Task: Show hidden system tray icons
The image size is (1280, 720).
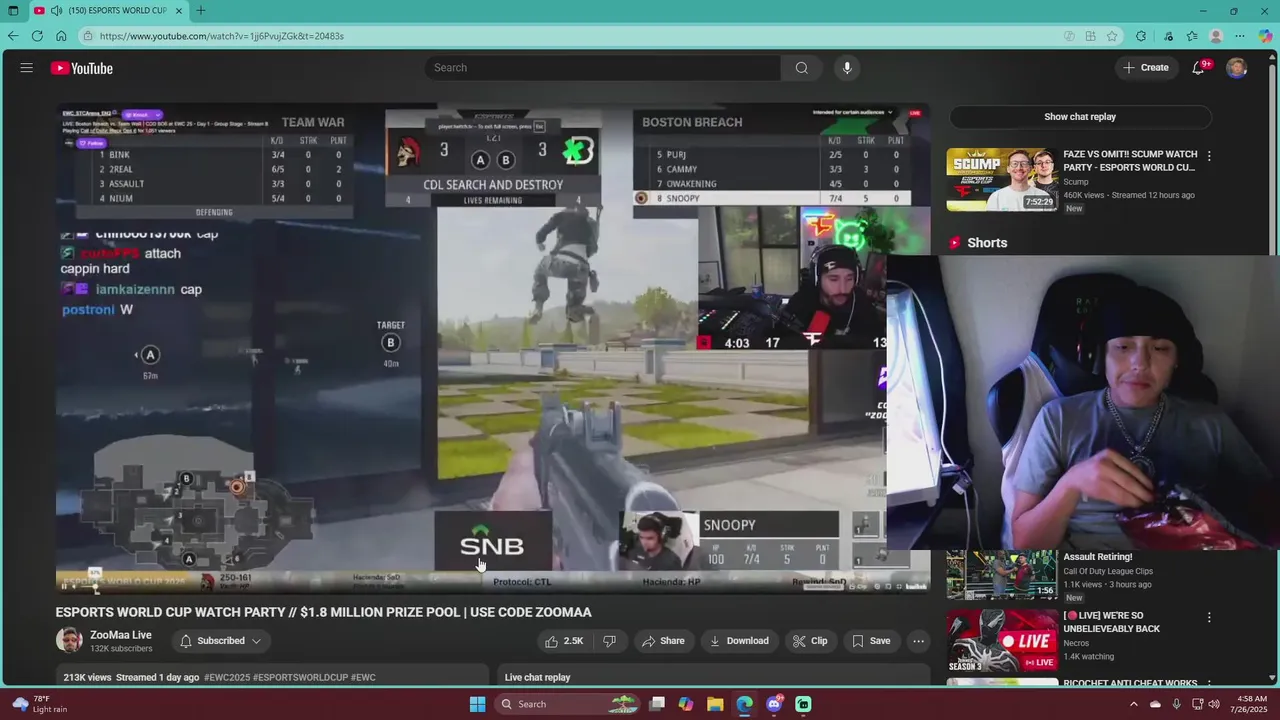Action: pos(1133,704)
